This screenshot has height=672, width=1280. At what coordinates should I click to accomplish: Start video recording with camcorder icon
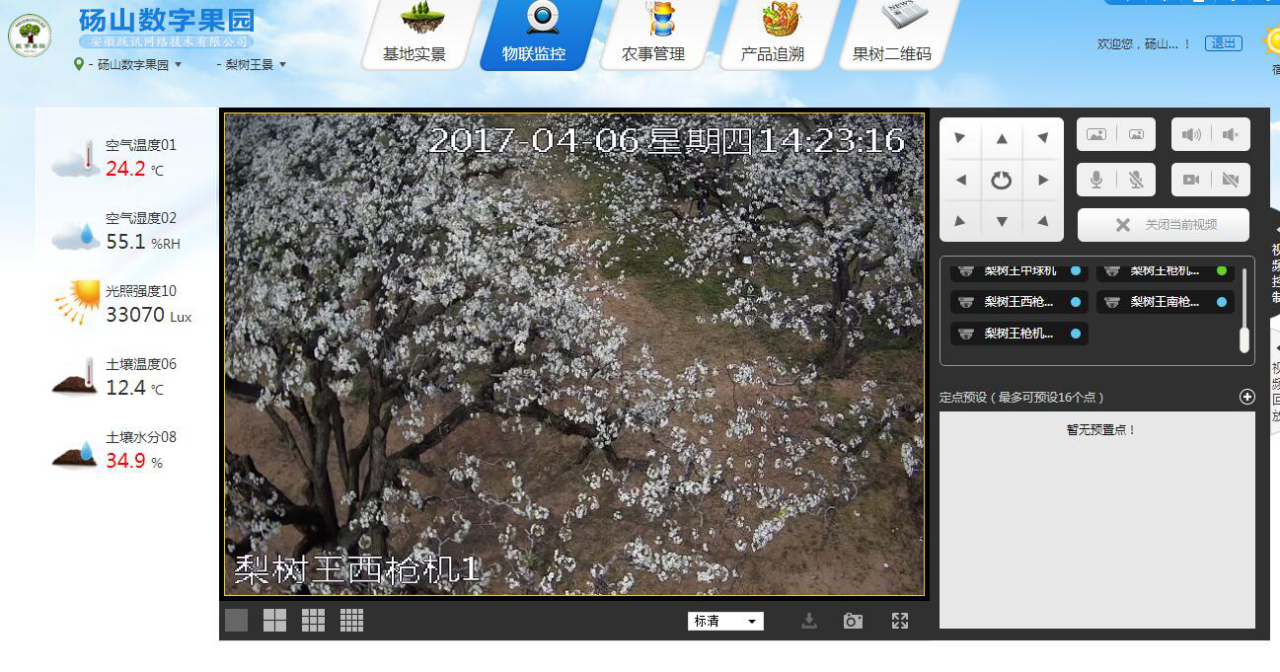(x=1191, y=179)
